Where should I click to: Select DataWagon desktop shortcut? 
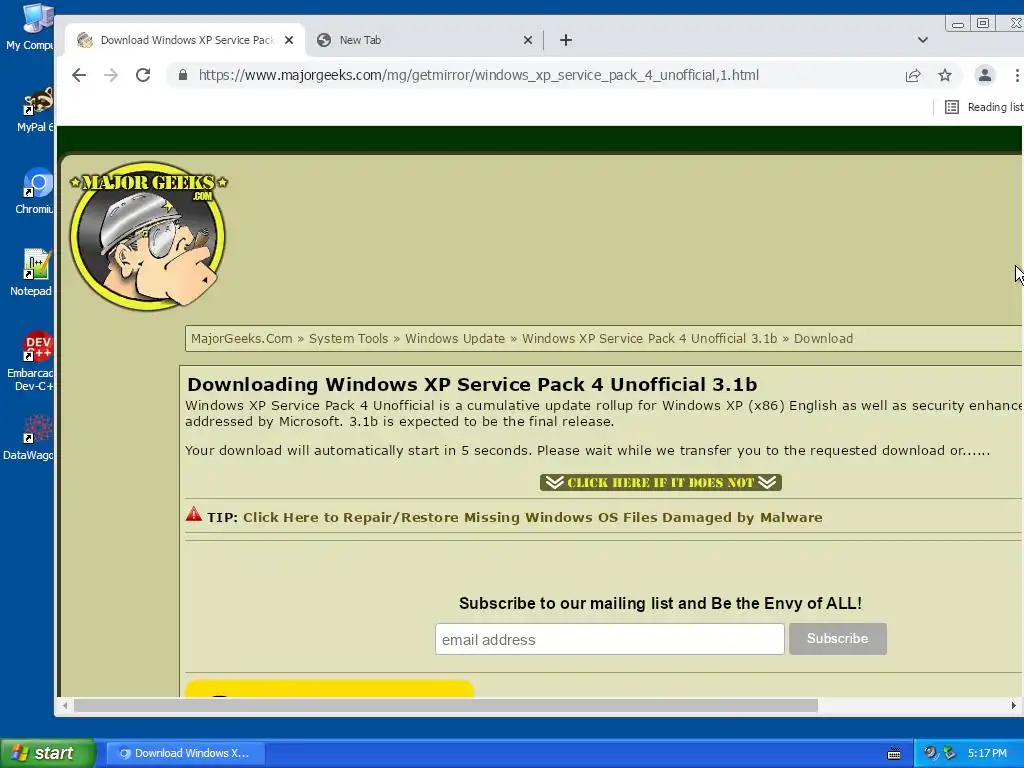(x=29, y=438)
